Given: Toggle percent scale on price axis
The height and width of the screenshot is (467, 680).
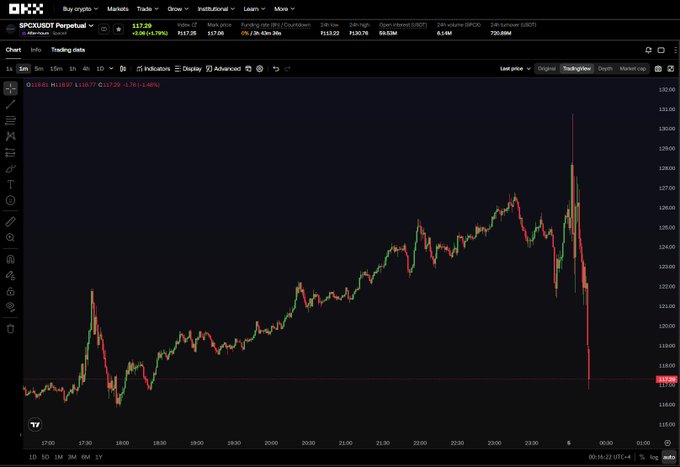Looking at the screenshot, I should coord(642,457).
